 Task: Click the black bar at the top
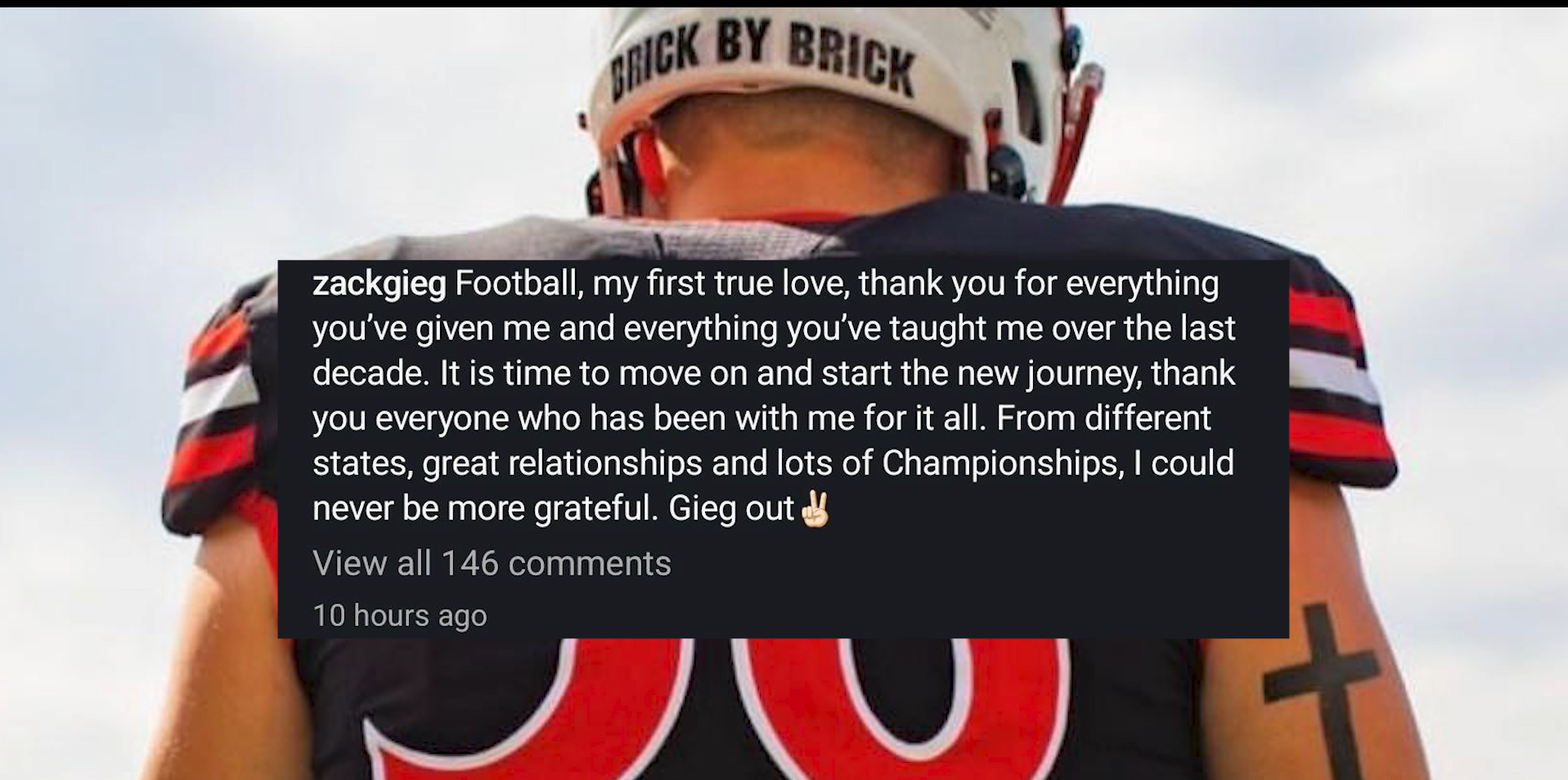(x=784, y=3)
